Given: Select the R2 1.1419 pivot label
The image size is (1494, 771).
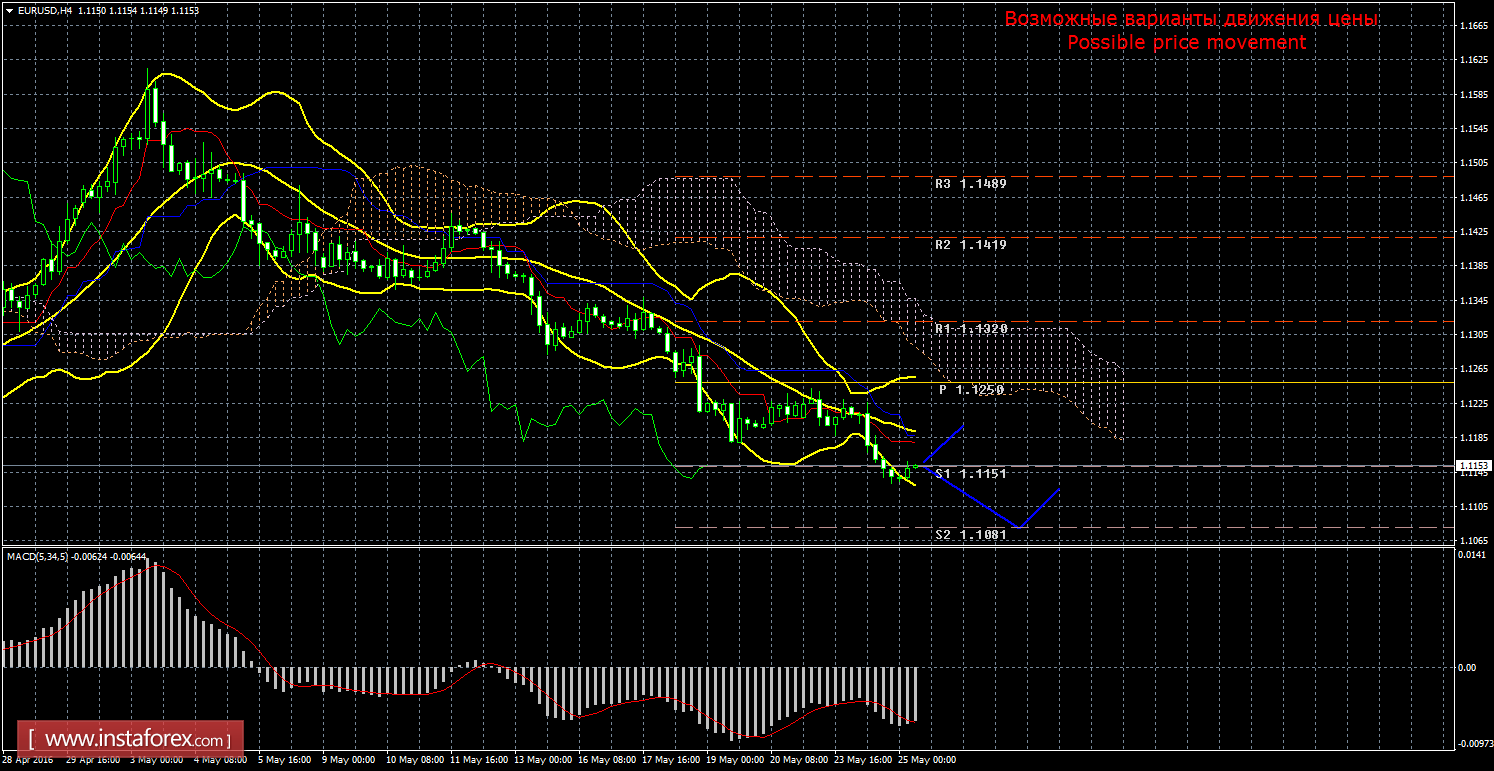Looking at the screenshot, I should [x=970, y=244].
